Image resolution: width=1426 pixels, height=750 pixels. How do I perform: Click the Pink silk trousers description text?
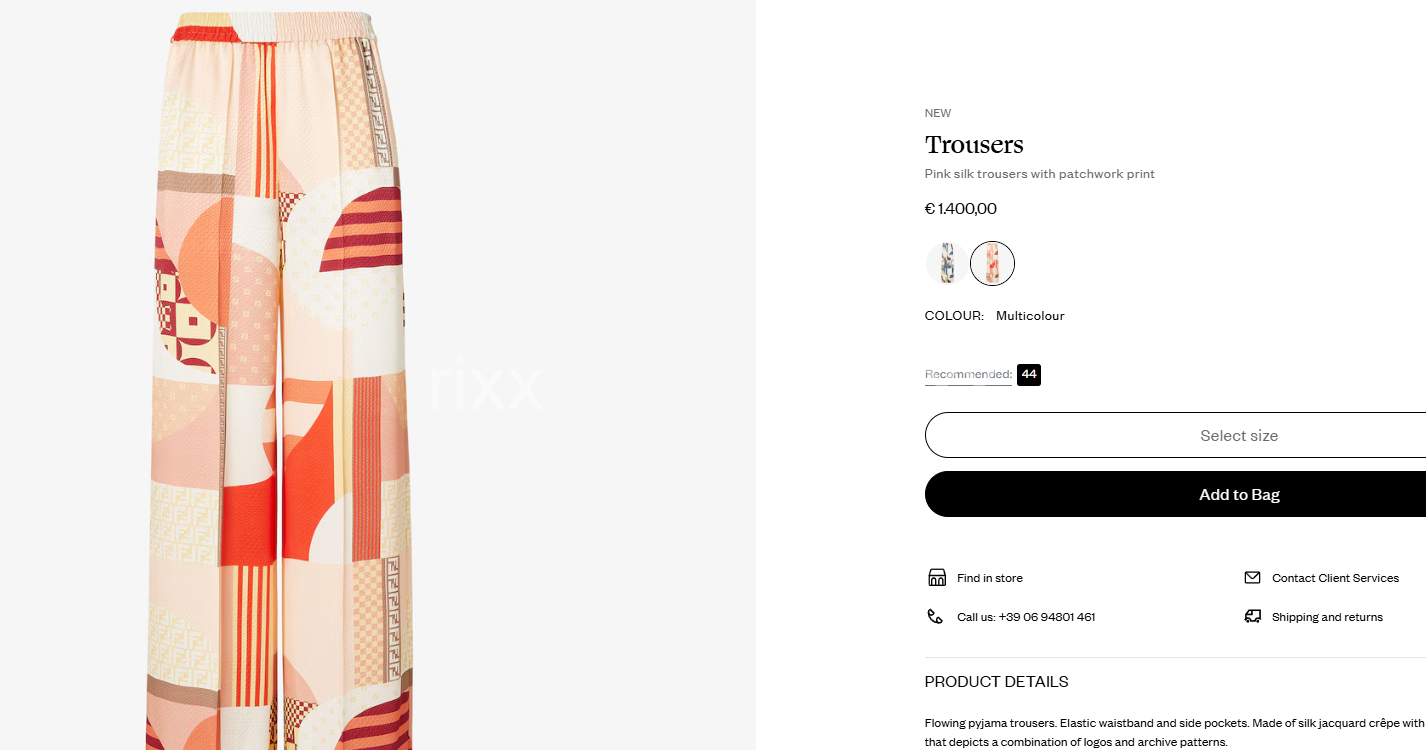coord(1040,174)
